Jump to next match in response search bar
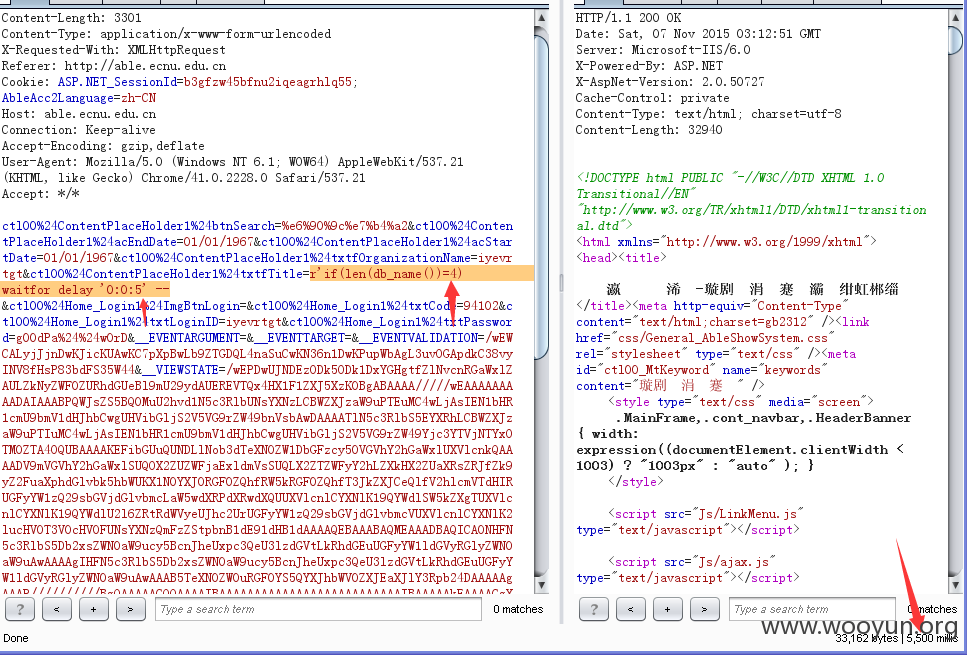This screenshot has width=967, height=655. (705, 609)
